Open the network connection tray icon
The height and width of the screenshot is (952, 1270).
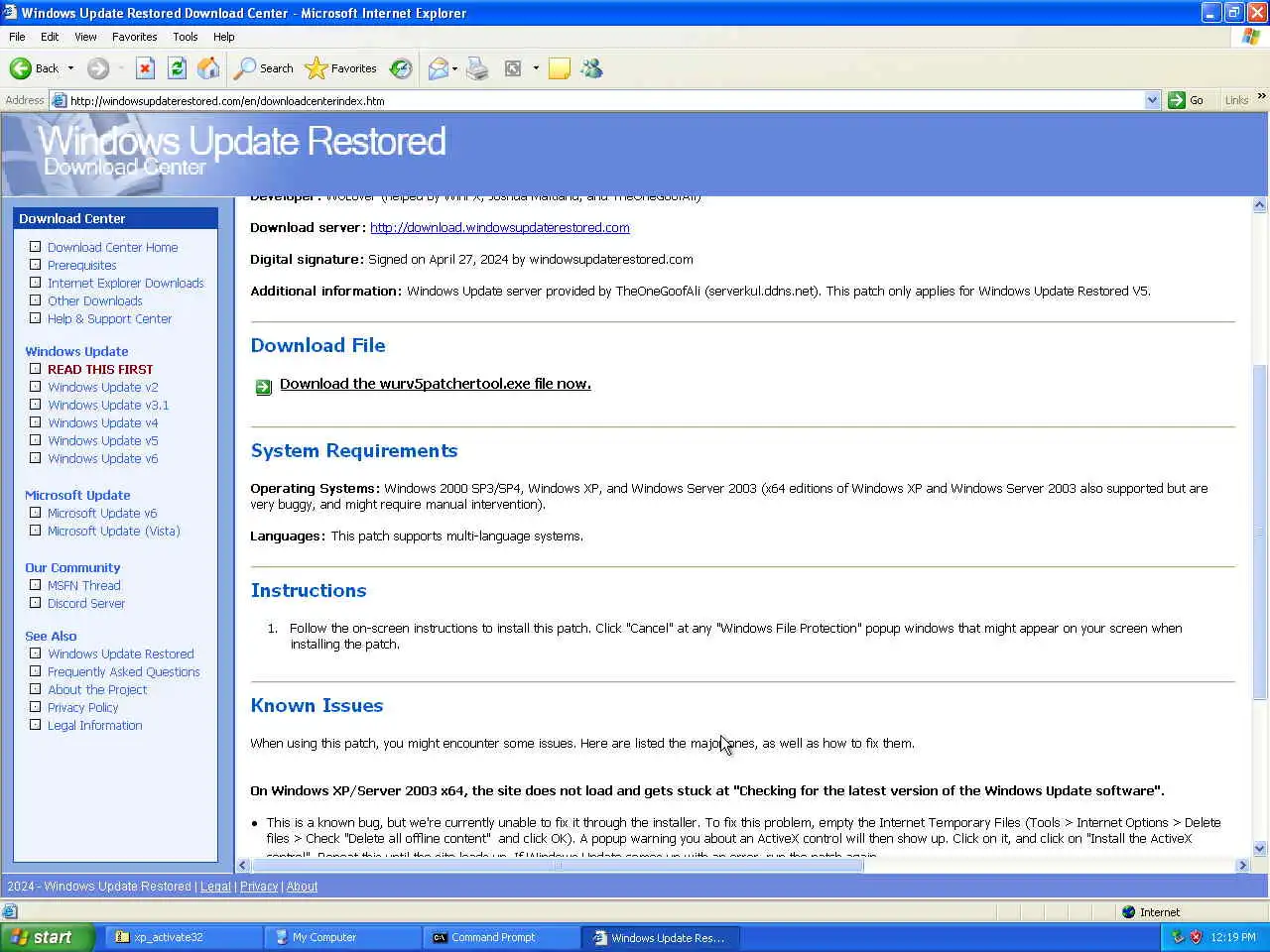click(x=1178, y=937)
